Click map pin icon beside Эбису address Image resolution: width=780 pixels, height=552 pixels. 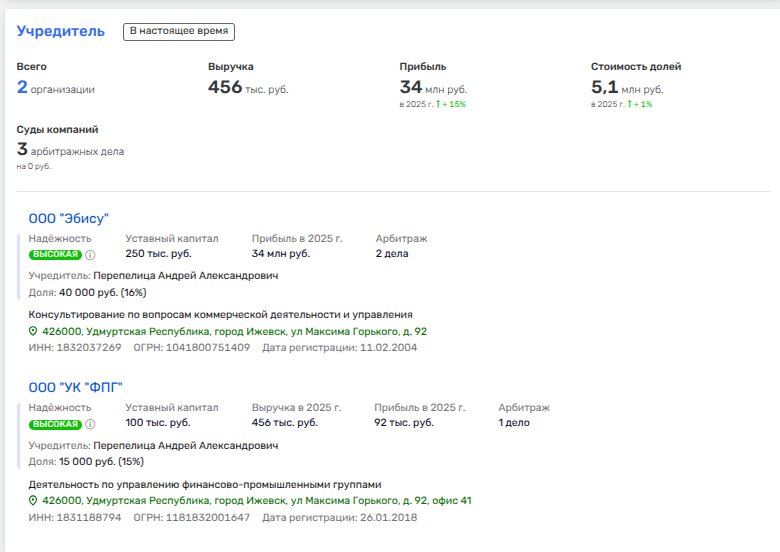click(33, 331)
